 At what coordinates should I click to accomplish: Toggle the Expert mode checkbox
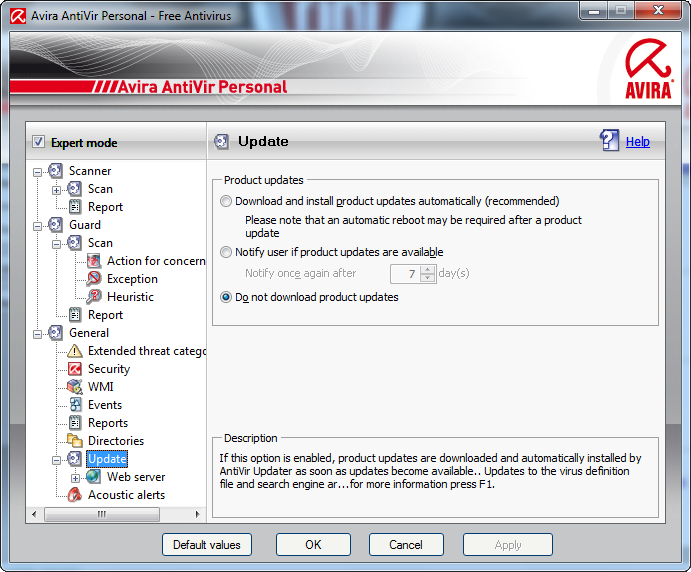point(38,143)
